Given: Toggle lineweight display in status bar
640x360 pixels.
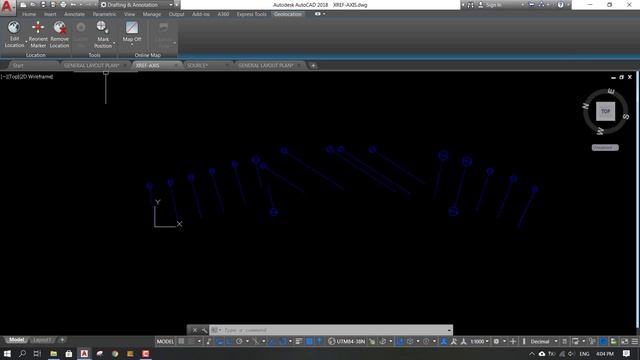Looking at the screenshot, I should pyautogui.click(x=299, y=341).
